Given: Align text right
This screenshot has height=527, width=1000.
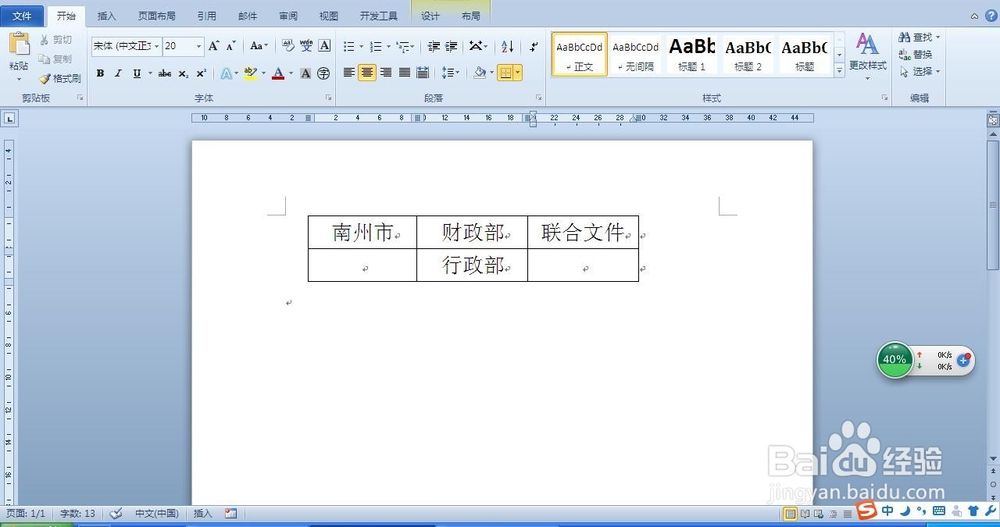Looking at the screenshot, I should [385, 73].
